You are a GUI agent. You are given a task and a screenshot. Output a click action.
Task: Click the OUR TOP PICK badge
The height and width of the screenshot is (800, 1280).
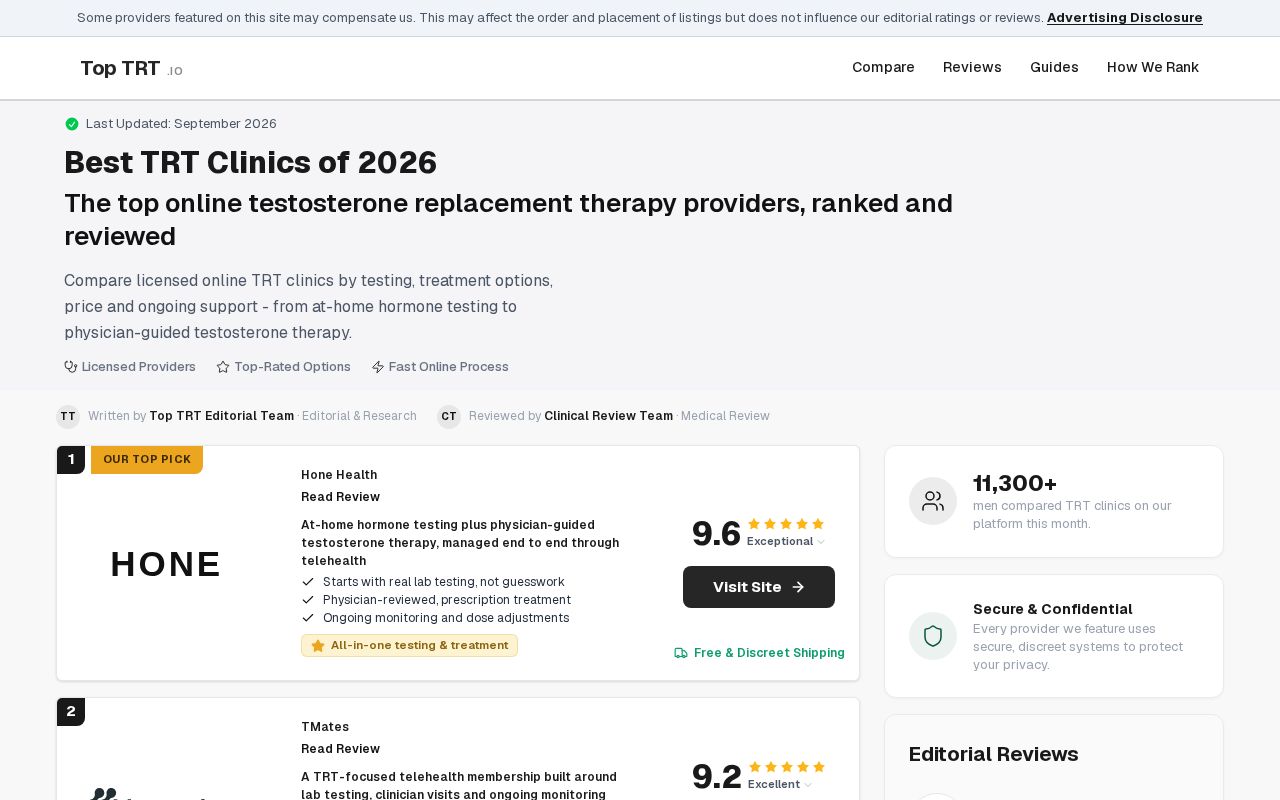147,460
